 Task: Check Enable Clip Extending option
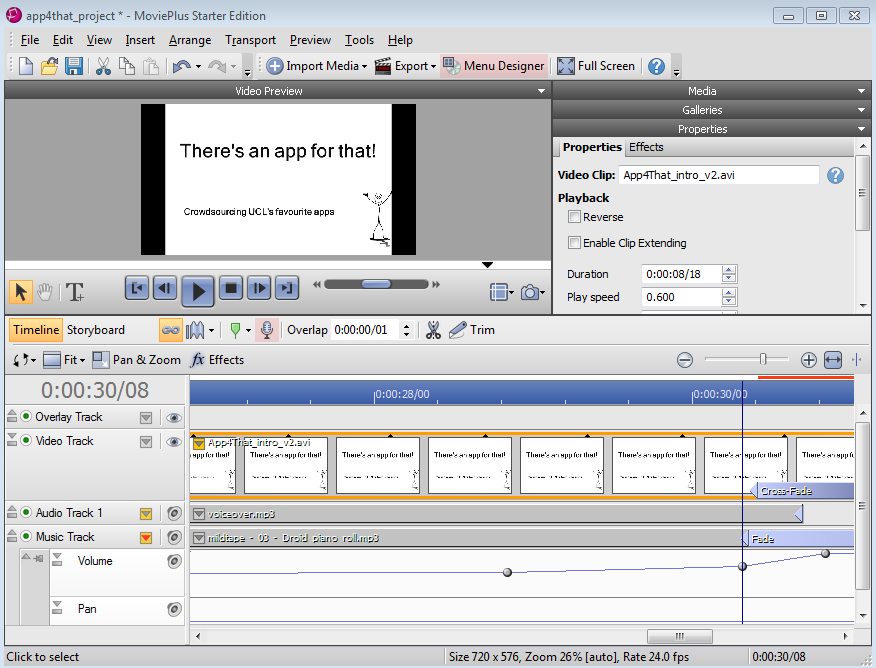point(574,243)
